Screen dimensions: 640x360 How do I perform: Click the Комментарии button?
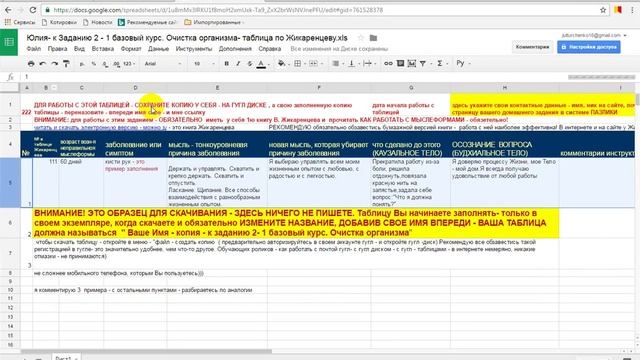point(532,47)
